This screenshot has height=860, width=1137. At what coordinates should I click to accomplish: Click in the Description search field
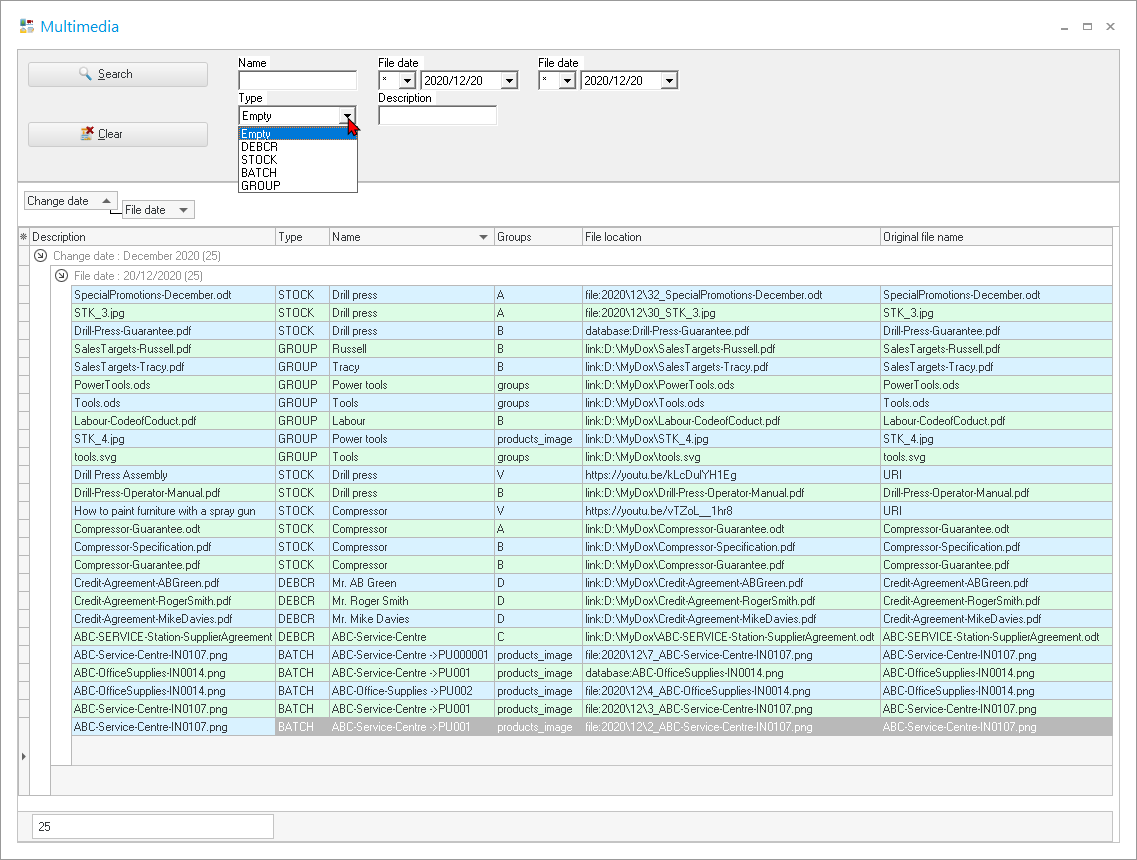click(x=437, y=116)
